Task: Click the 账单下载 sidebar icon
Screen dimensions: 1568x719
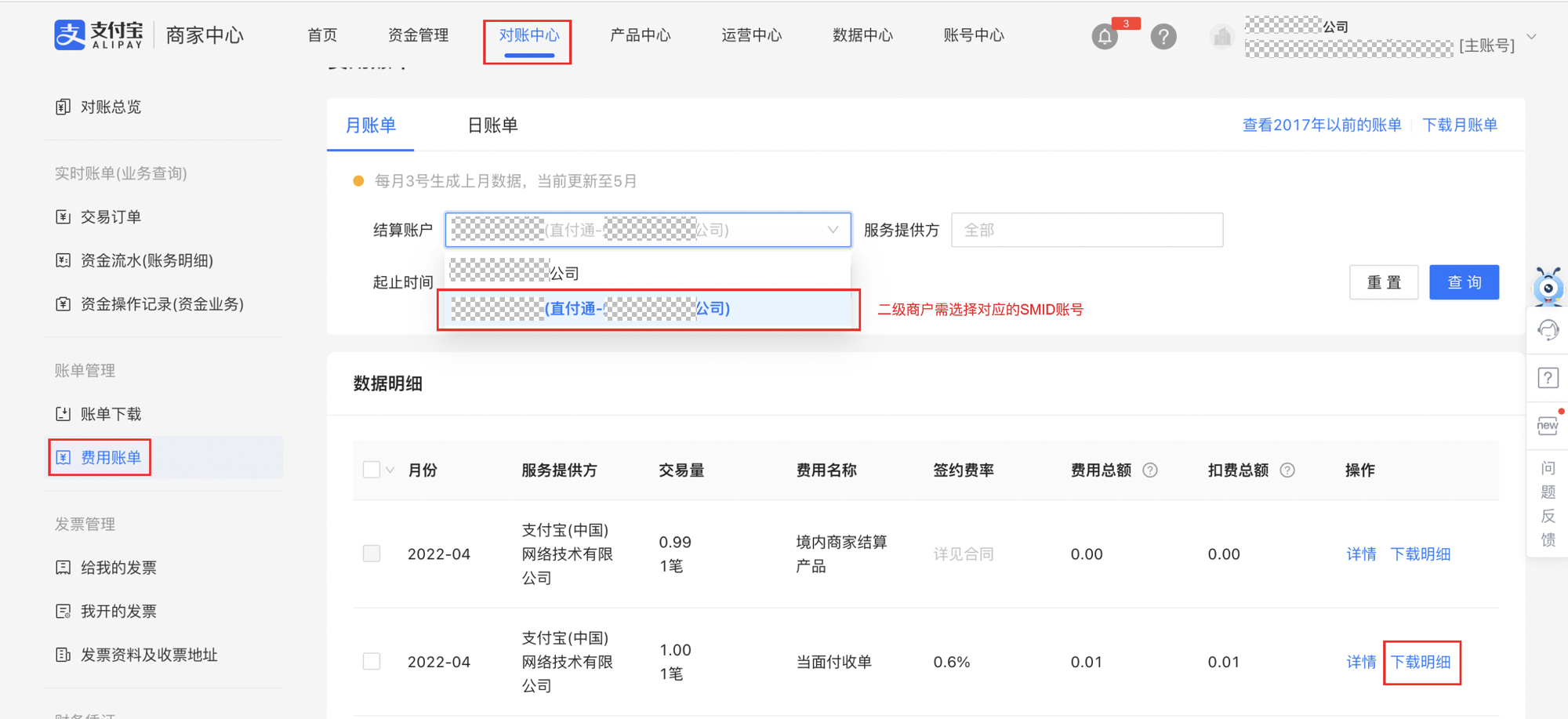Action: (64, 413)
